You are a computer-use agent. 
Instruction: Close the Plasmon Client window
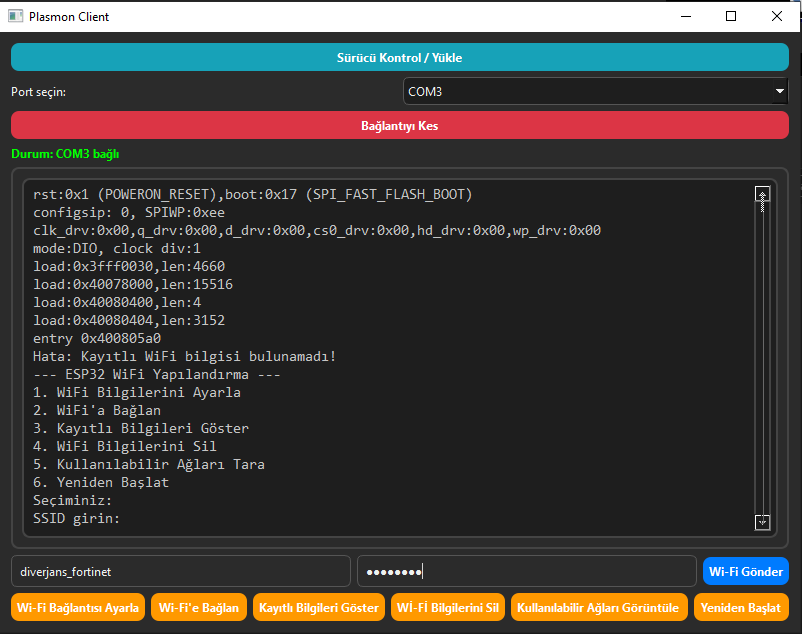[777, 17]
